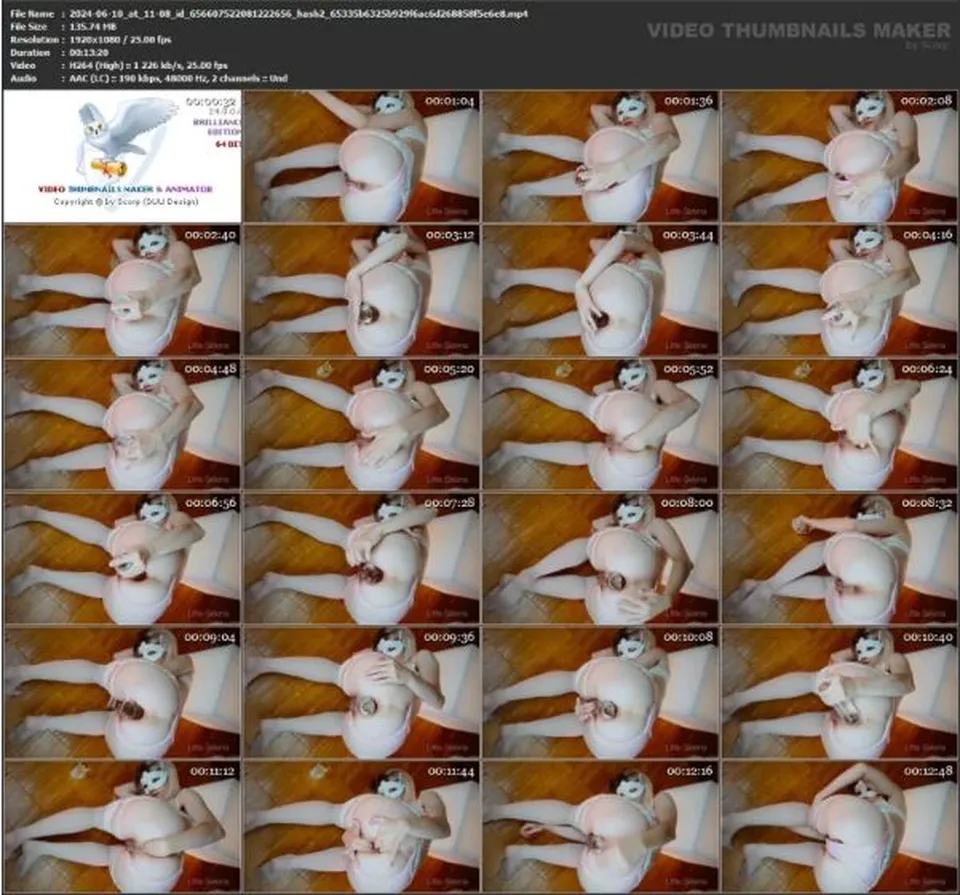This screenshot has height=895, width=960.
Task: Click the Duration 00:13:20 info line
Action: [x=59, y=52]
